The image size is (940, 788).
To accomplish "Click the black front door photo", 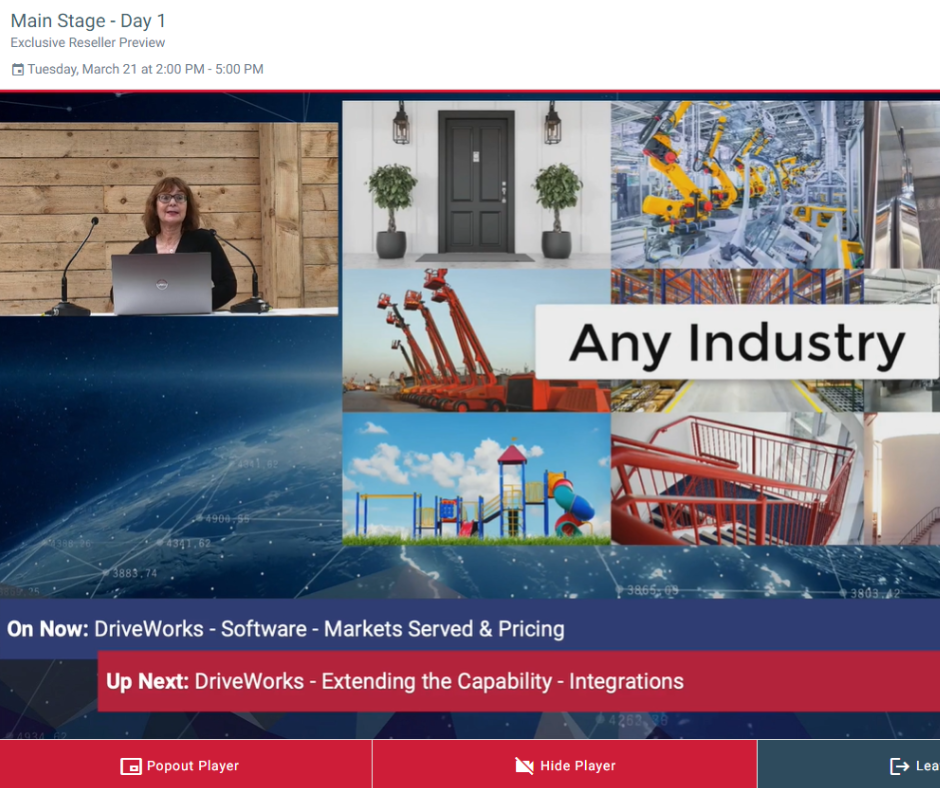I will pyautogui.click(x=477, y=184).
